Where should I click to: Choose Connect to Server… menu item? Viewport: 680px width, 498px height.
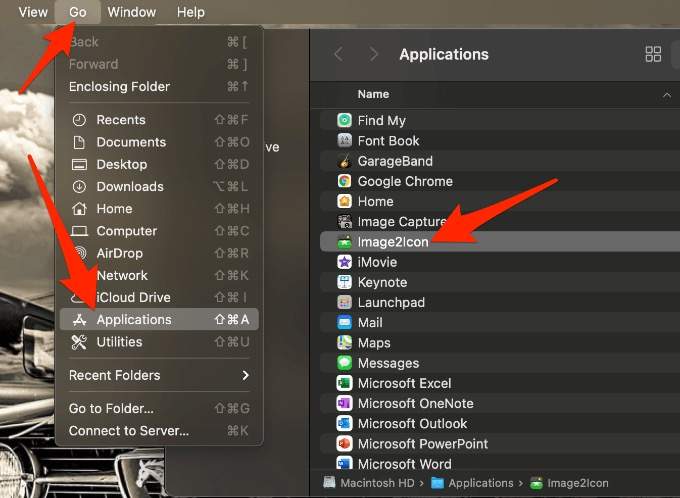159,431
